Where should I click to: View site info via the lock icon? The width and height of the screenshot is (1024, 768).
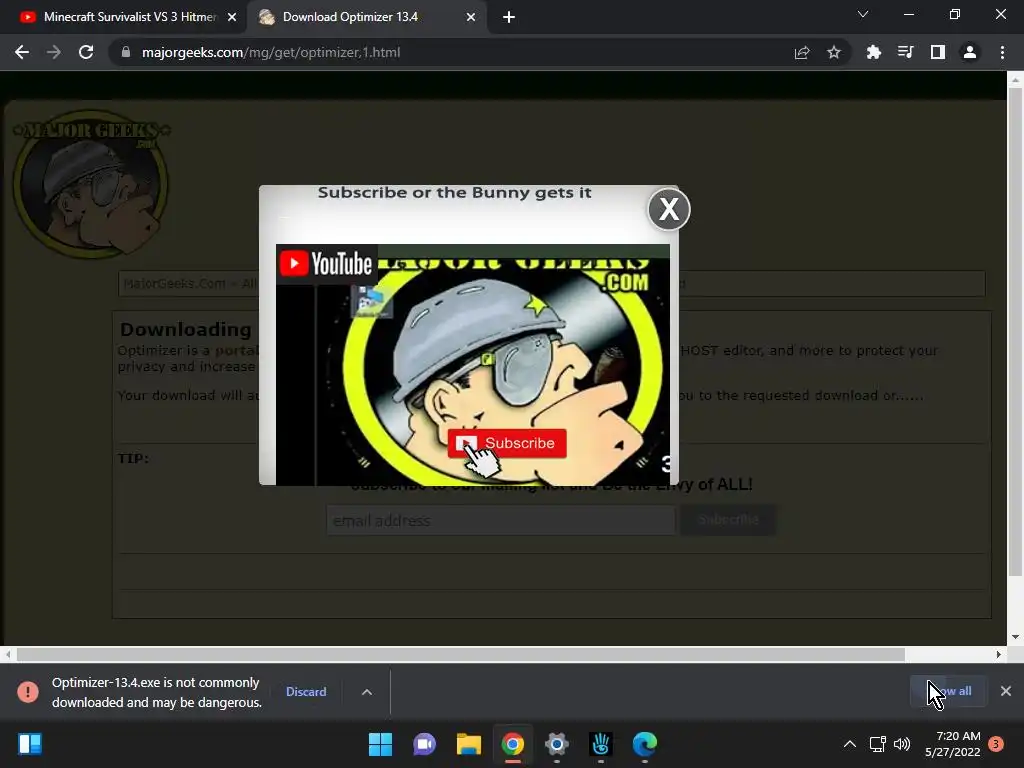coord(125,52)
